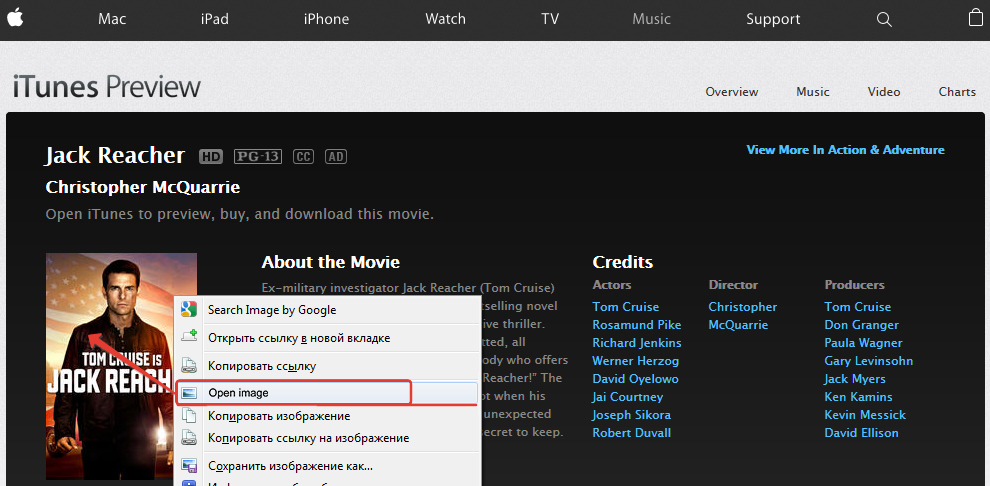Click the Jack Reacher movie poster
Viewport: 990px width, 486px height.
(121, 366)
